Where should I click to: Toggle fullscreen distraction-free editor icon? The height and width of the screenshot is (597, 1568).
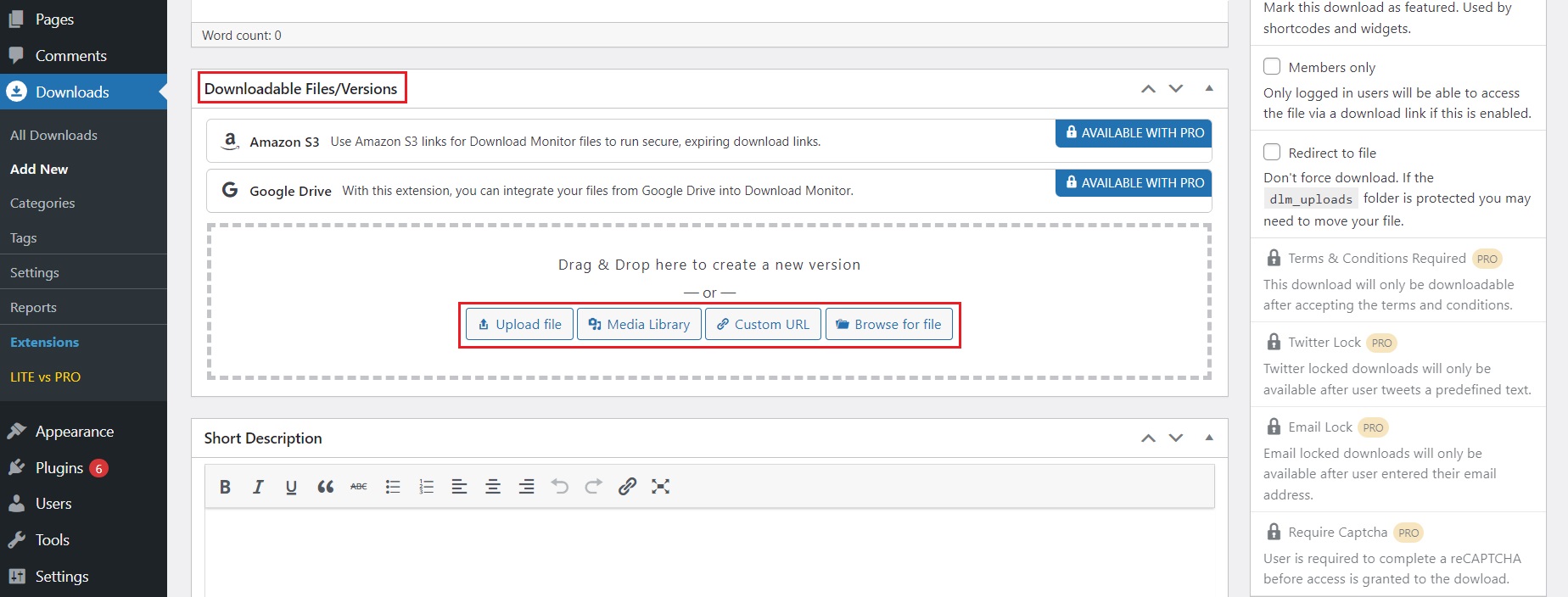(661, 487)
